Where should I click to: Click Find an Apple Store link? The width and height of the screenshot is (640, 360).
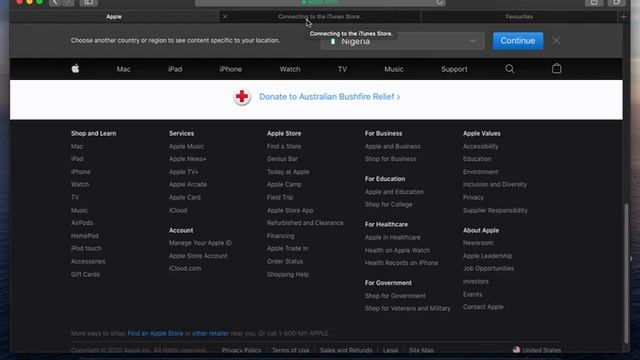(x=156, y=333)
